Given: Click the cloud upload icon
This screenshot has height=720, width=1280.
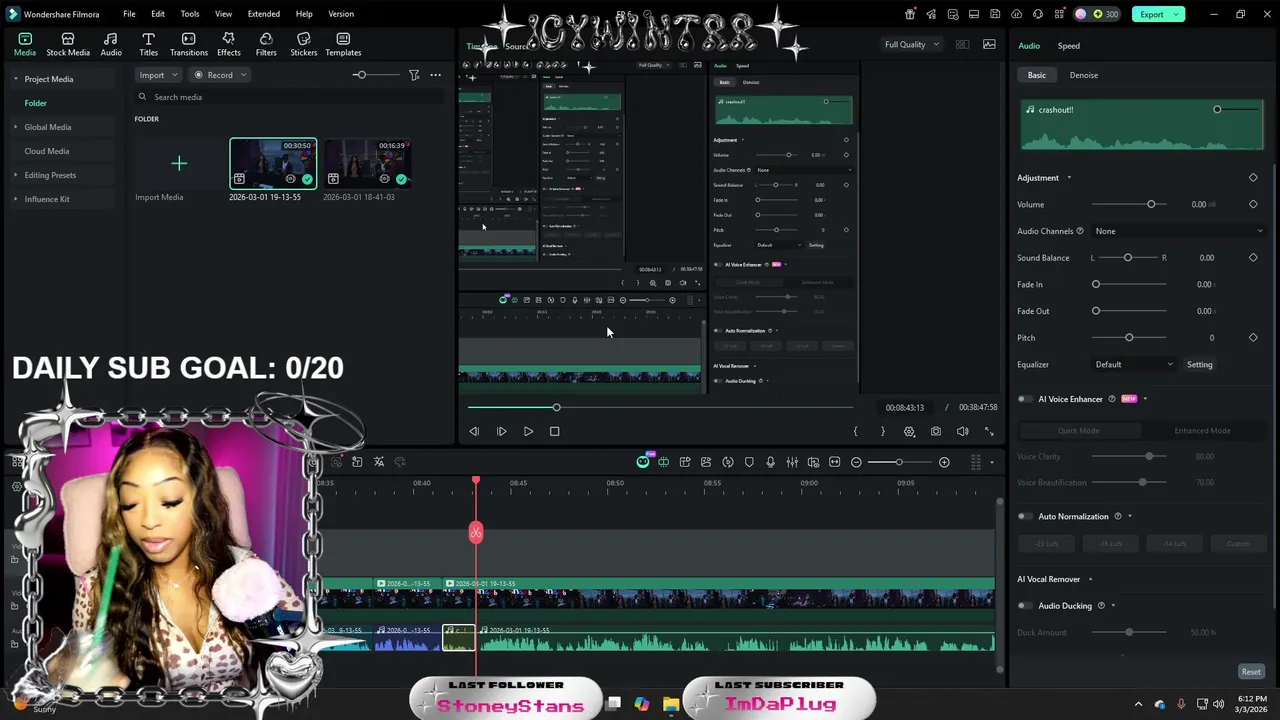Looking at the screenshot, I should [x=1017, y=14].
